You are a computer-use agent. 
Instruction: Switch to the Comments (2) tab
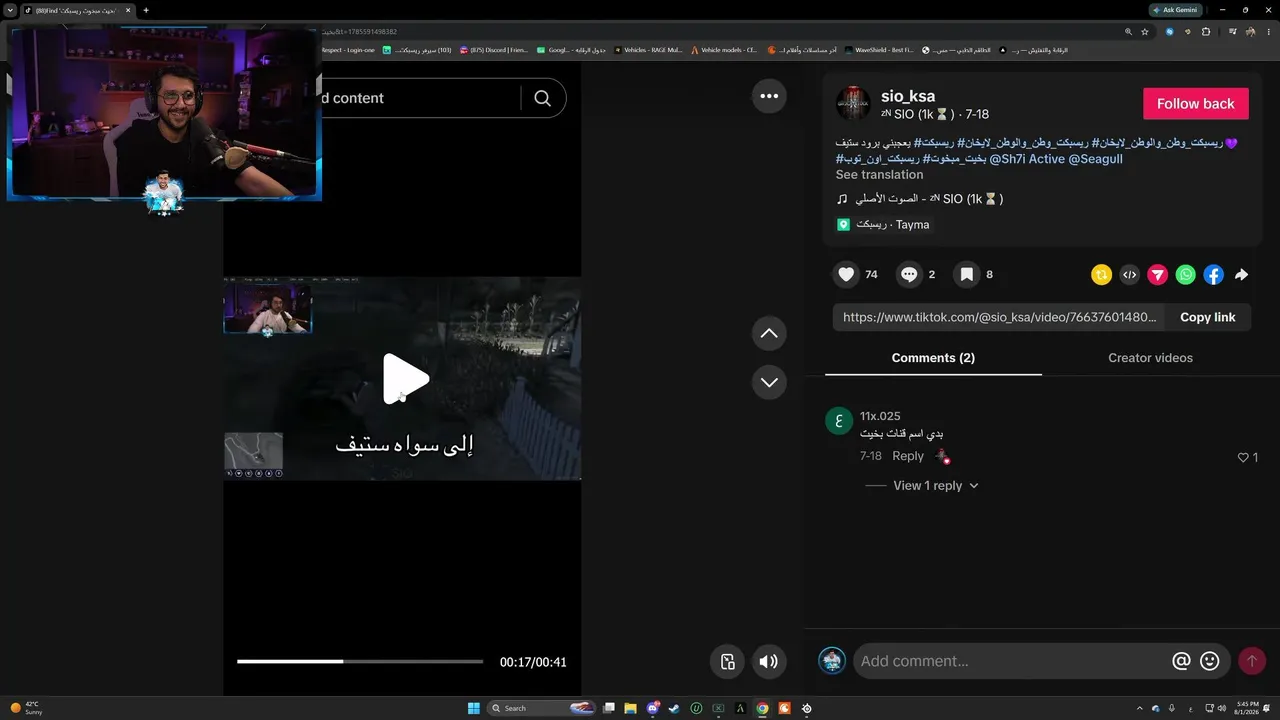point(933,358)
